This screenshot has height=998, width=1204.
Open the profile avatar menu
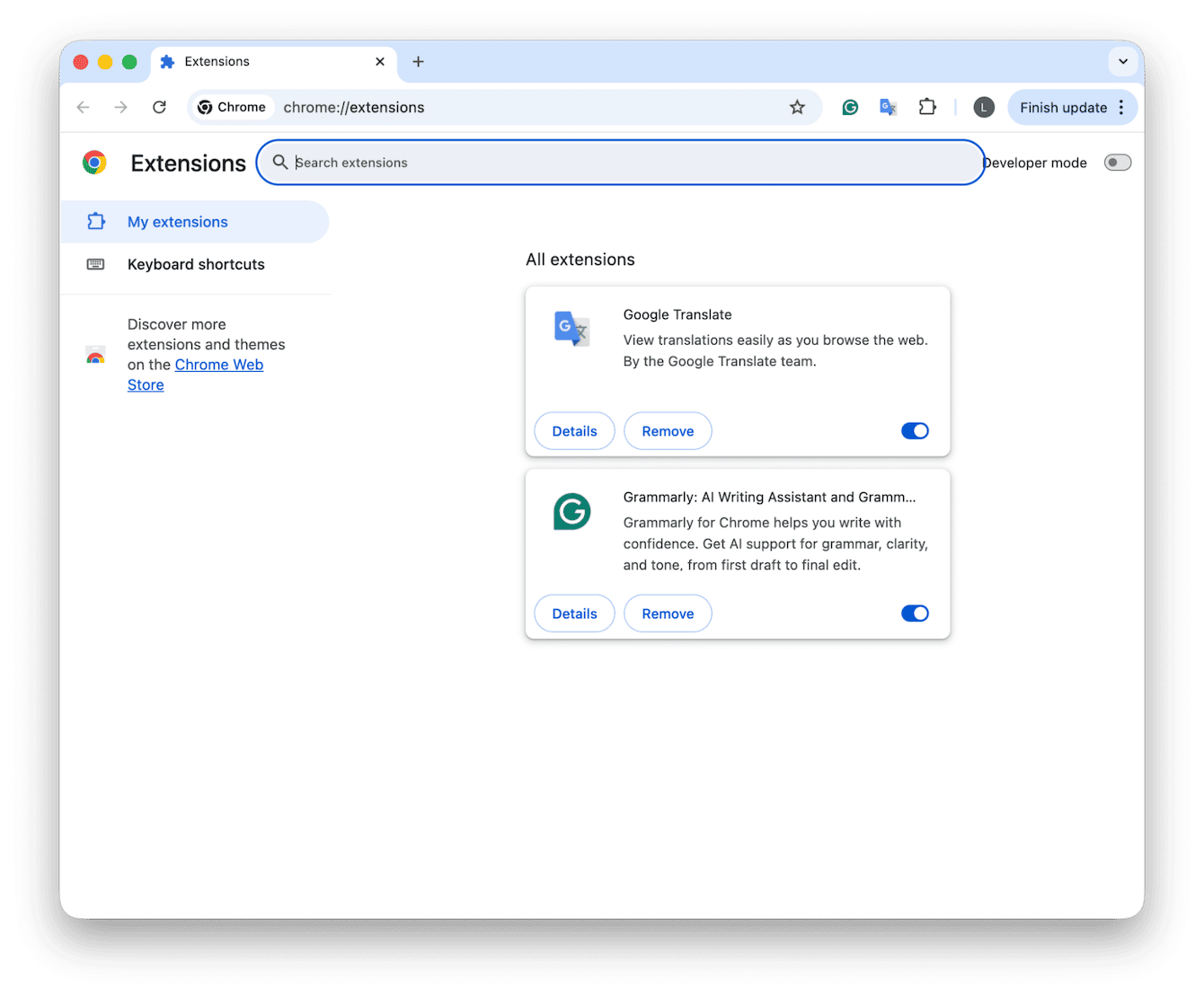[984, 107]
